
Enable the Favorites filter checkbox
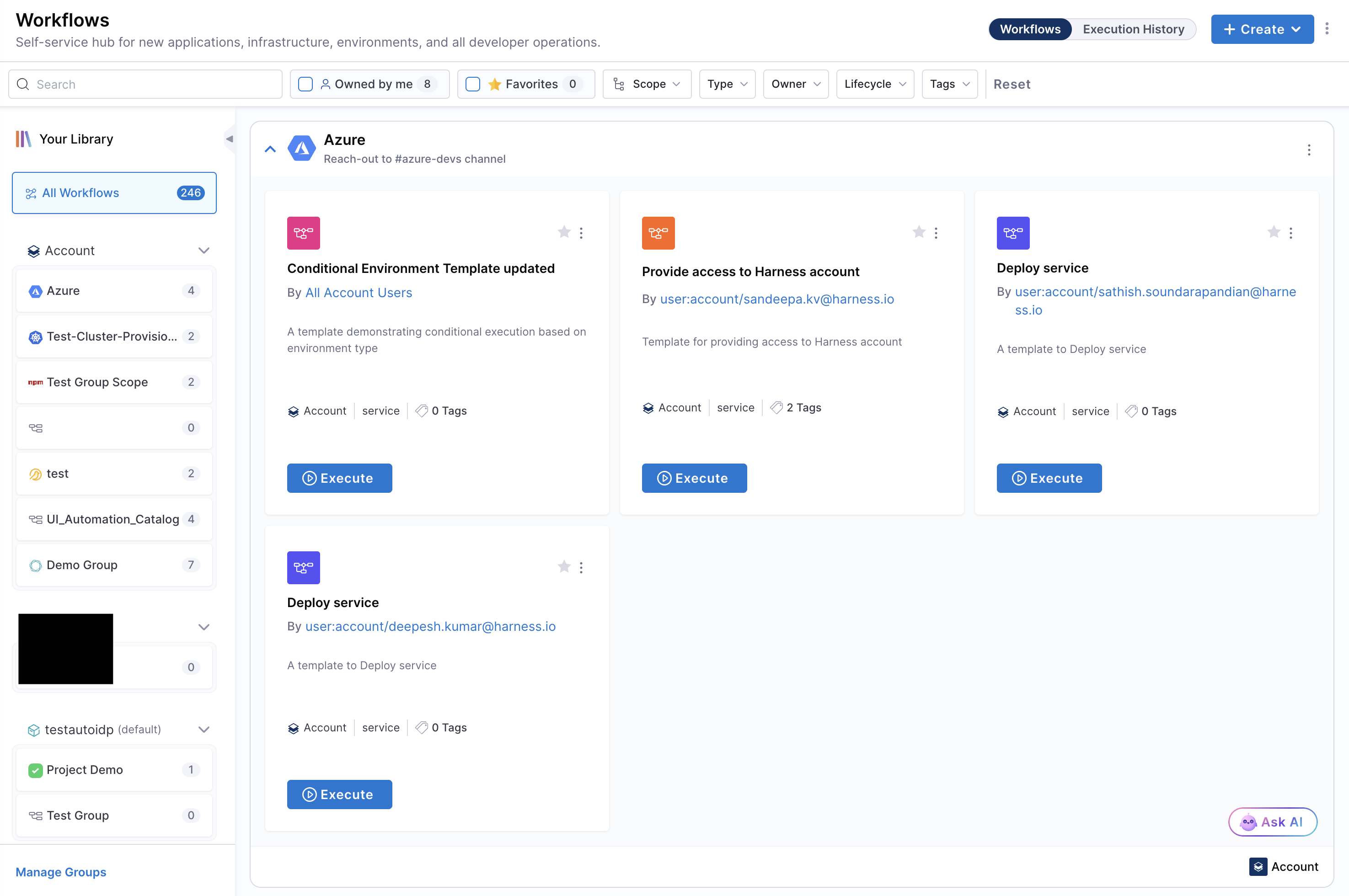click(x=473, y=85)
